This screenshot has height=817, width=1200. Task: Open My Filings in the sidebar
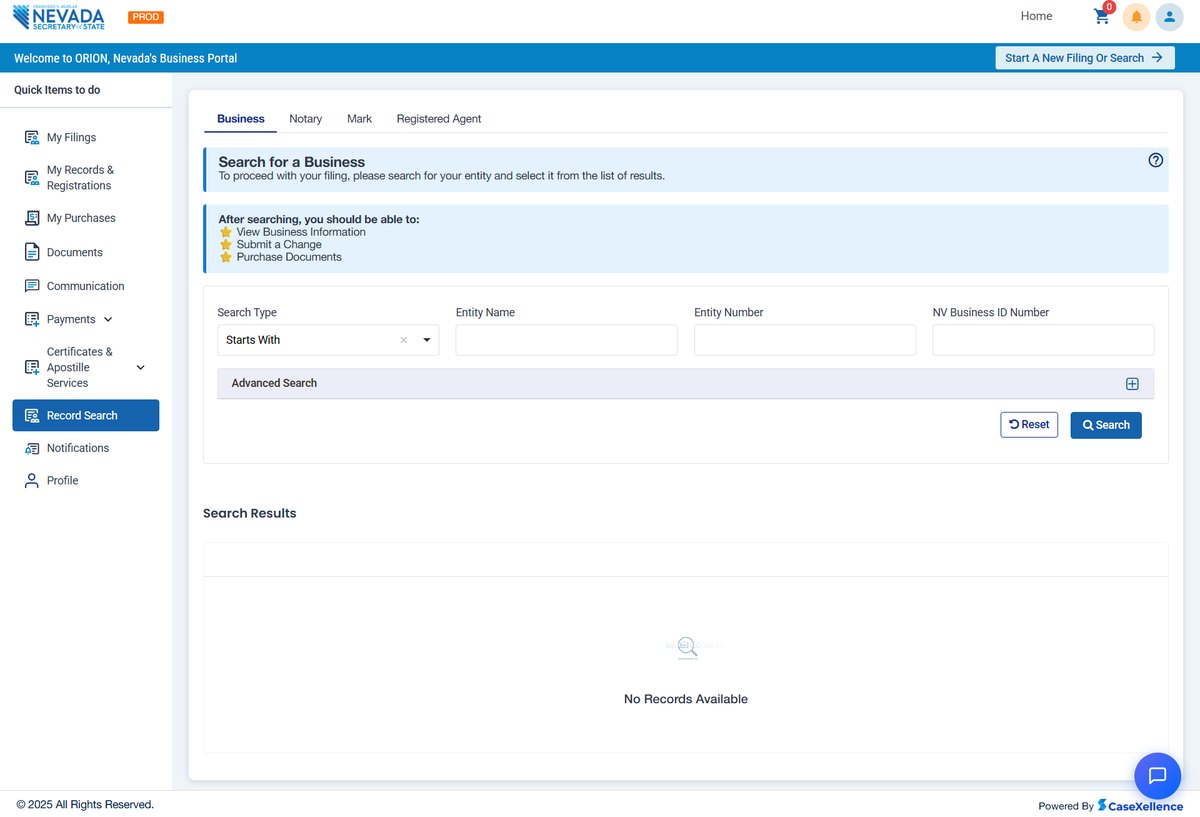[x=72, y=137]
